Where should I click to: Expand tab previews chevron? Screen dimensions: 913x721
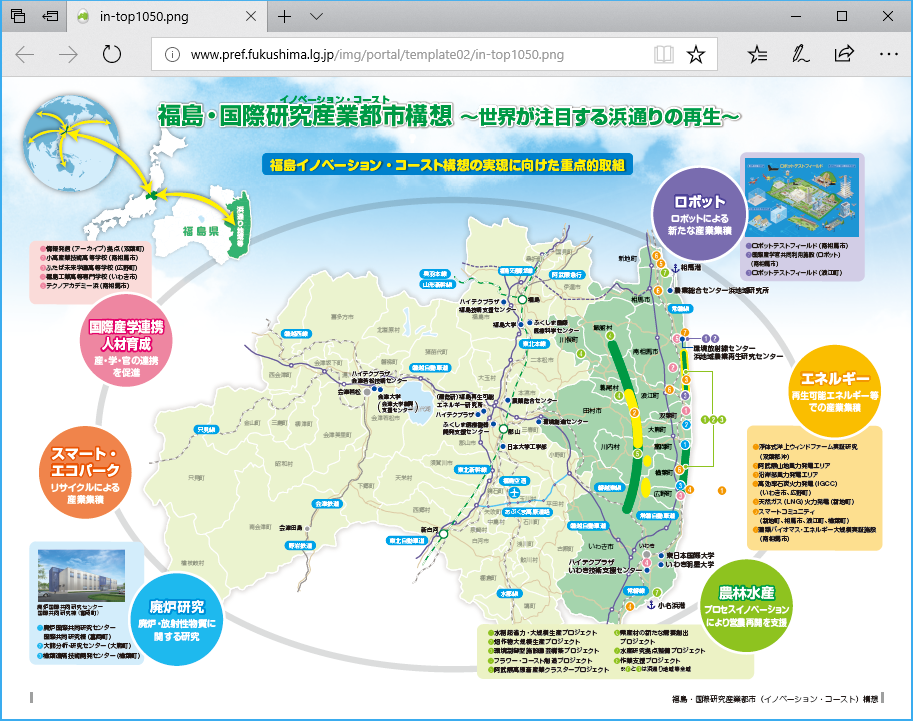(x=316, y=17)
